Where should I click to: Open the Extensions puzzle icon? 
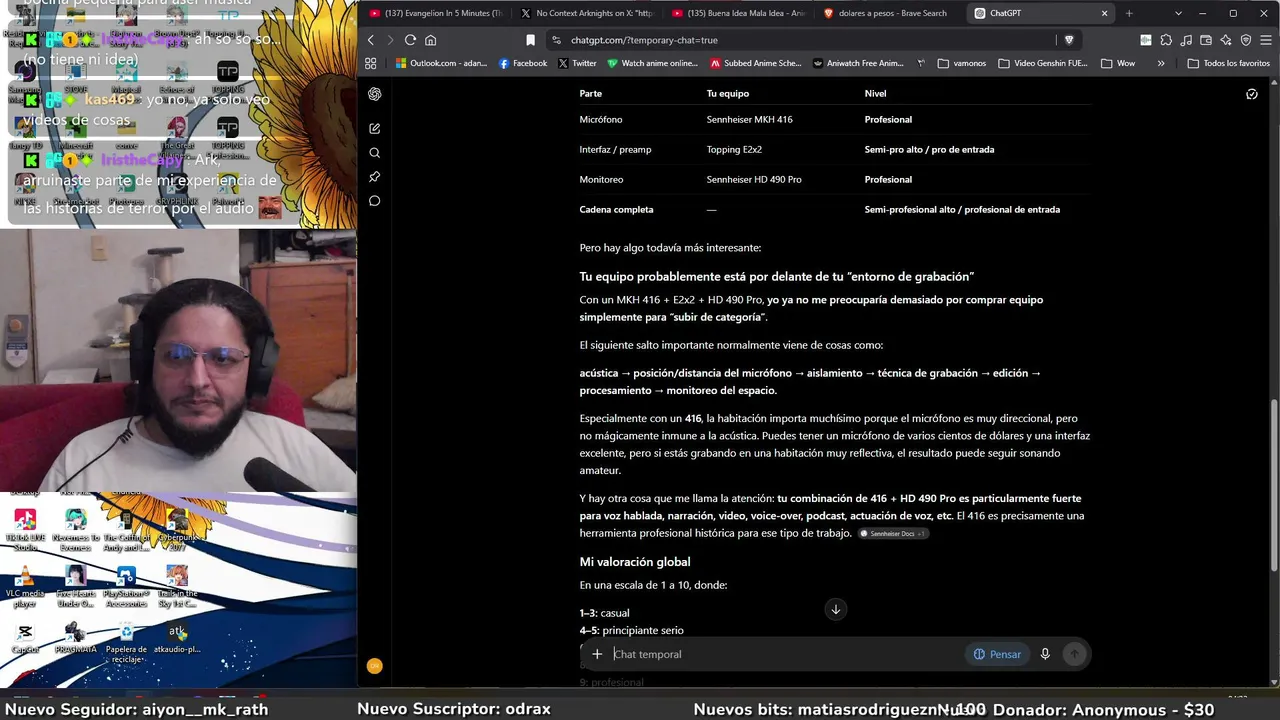coord(1166,40)
